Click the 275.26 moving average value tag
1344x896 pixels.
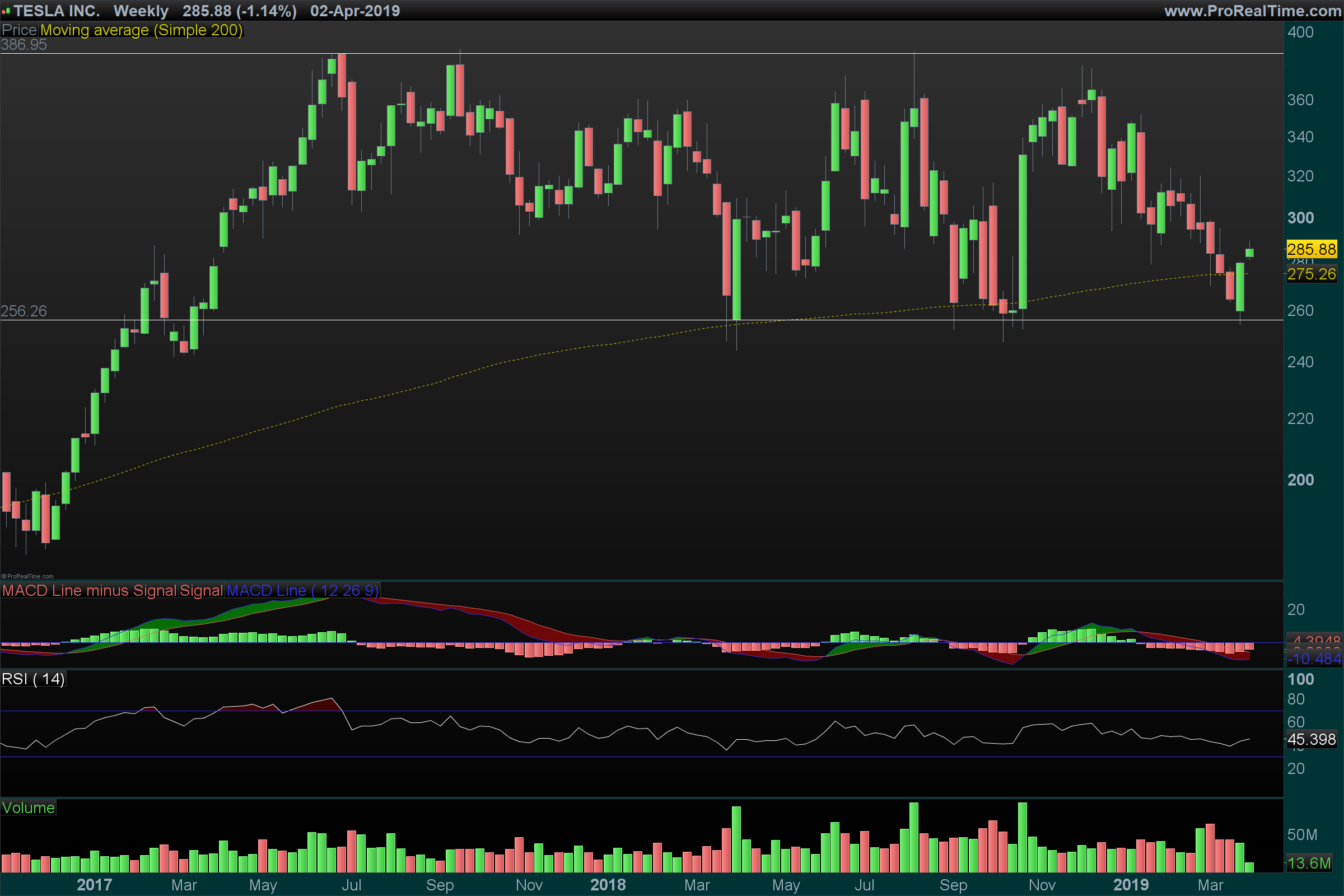tap(1311, 274)
